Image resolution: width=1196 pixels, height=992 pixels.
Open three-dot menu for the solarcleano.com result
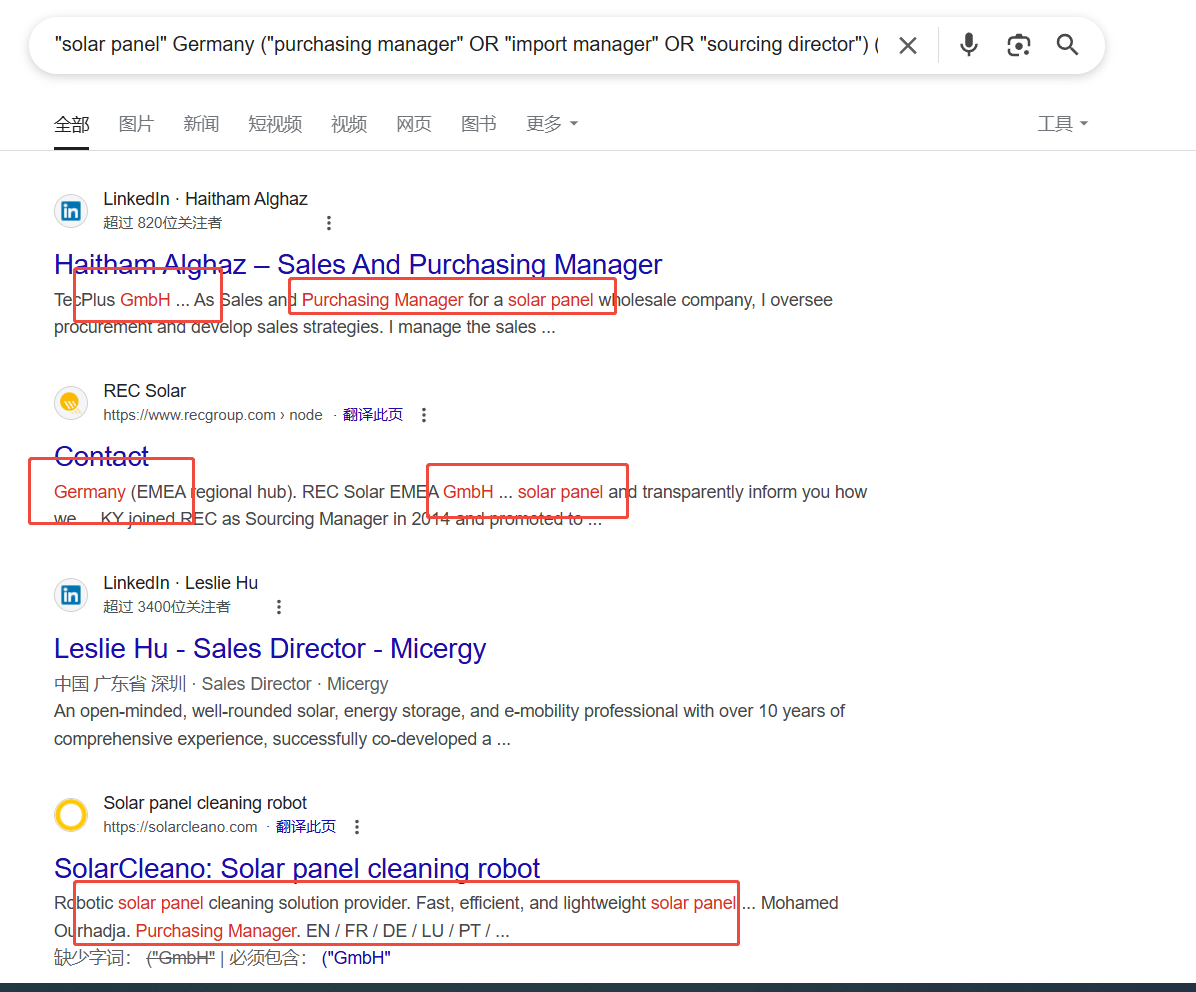(x=357, y=827)
